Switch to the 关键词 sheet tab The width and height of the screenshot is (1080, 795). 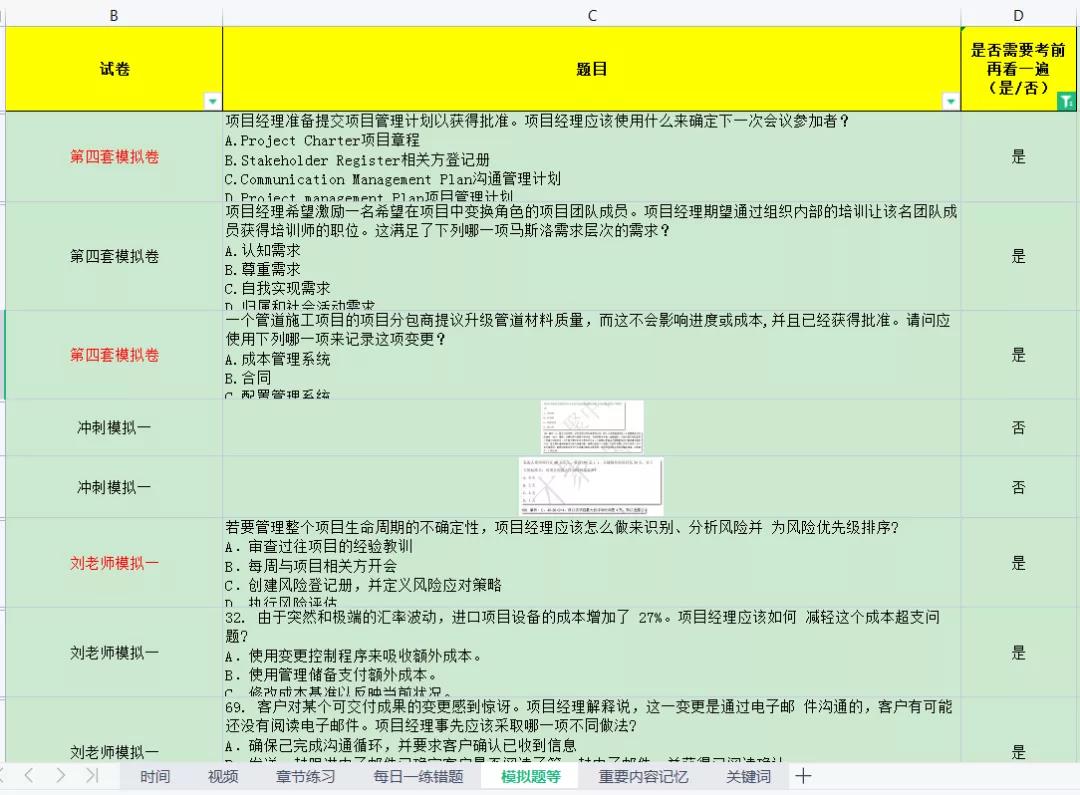(748, 777)
